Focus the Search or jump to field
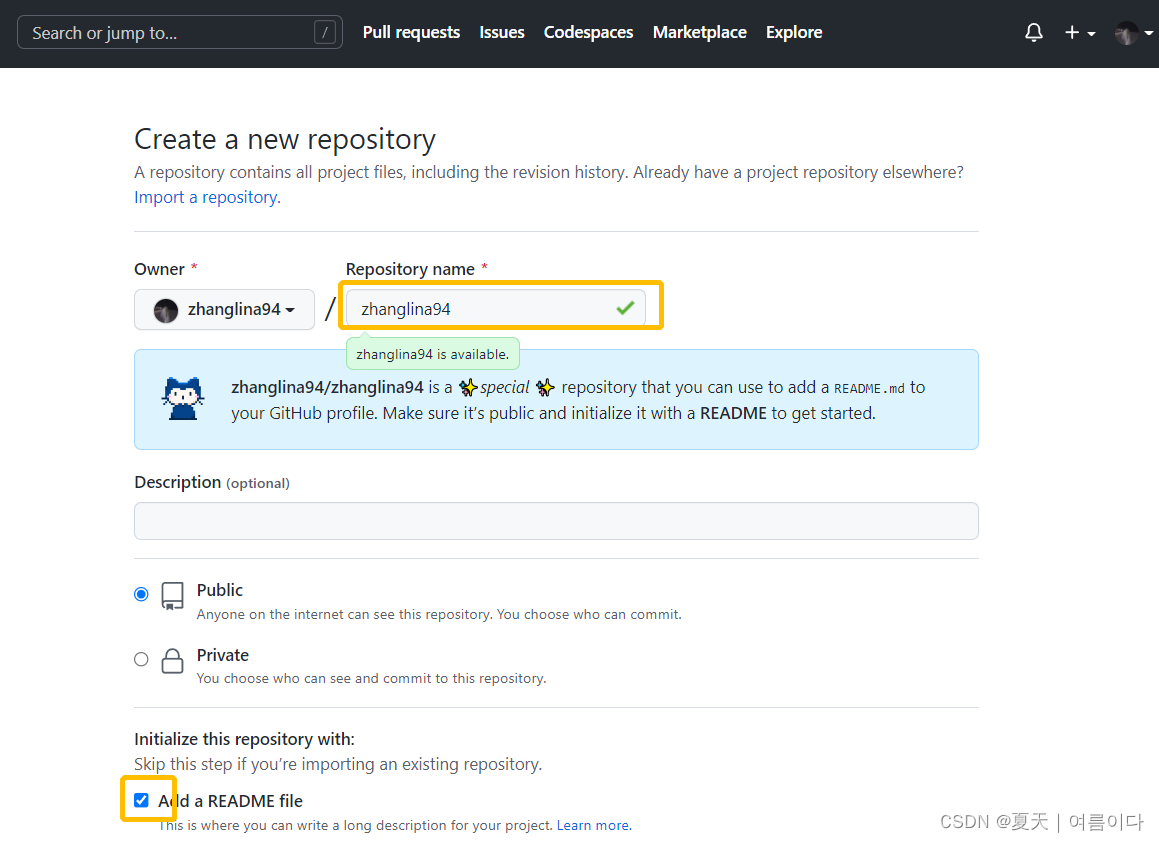The image size is (1159, 842). click(180, 33)
